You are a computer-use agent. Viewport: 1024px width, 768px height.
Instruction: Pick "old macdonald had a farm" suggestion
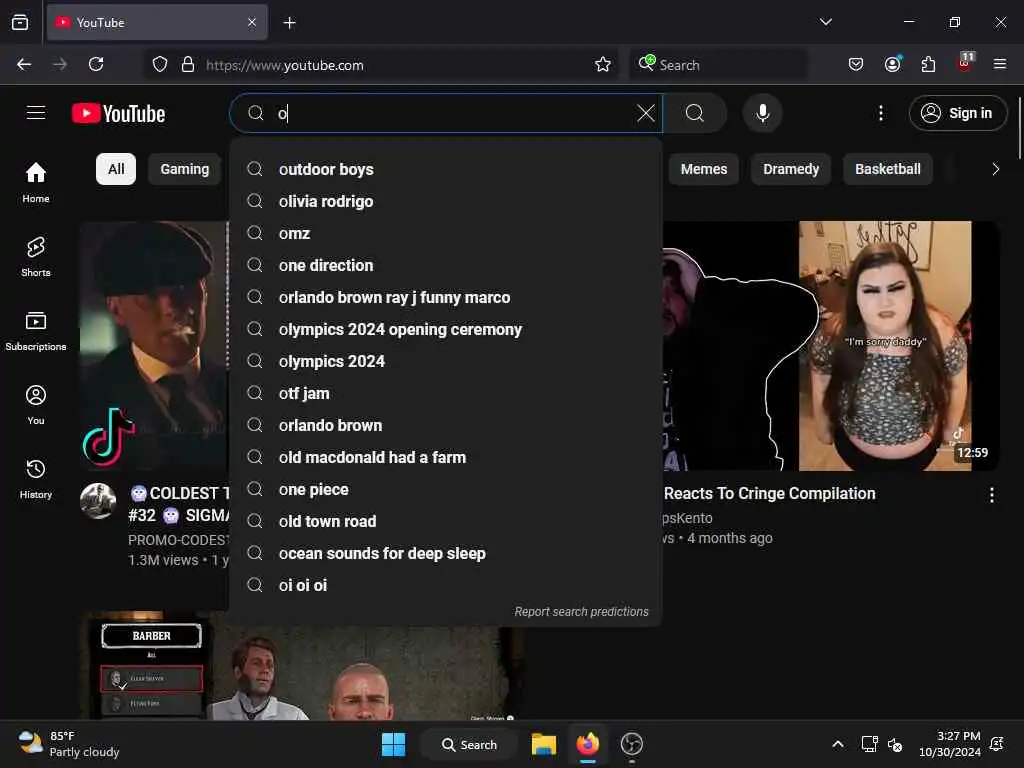click(x=446, y=457)
